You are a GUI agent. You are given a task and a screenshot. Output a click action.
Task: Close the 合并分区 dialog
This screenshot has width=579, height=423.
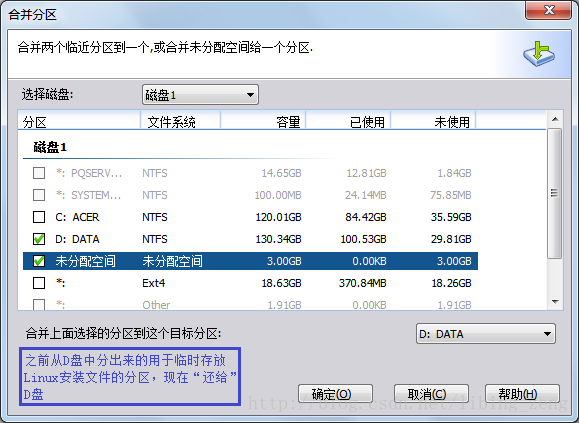tap(549, 10)
